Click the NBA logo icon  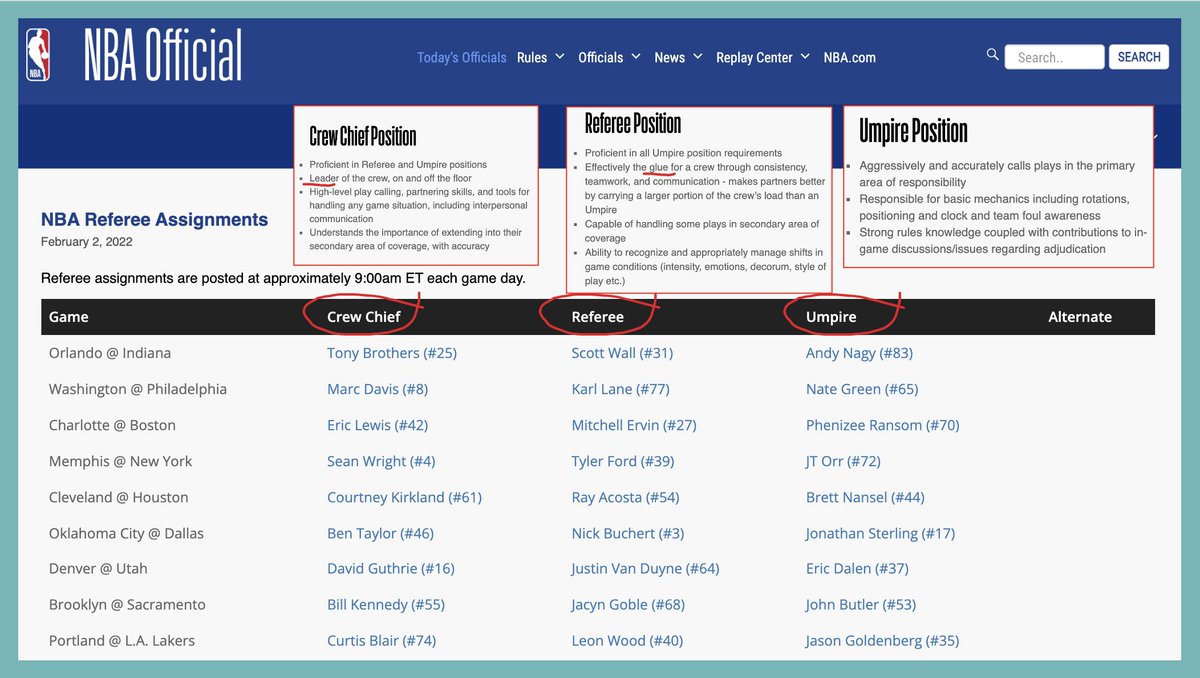pos(38,55)
